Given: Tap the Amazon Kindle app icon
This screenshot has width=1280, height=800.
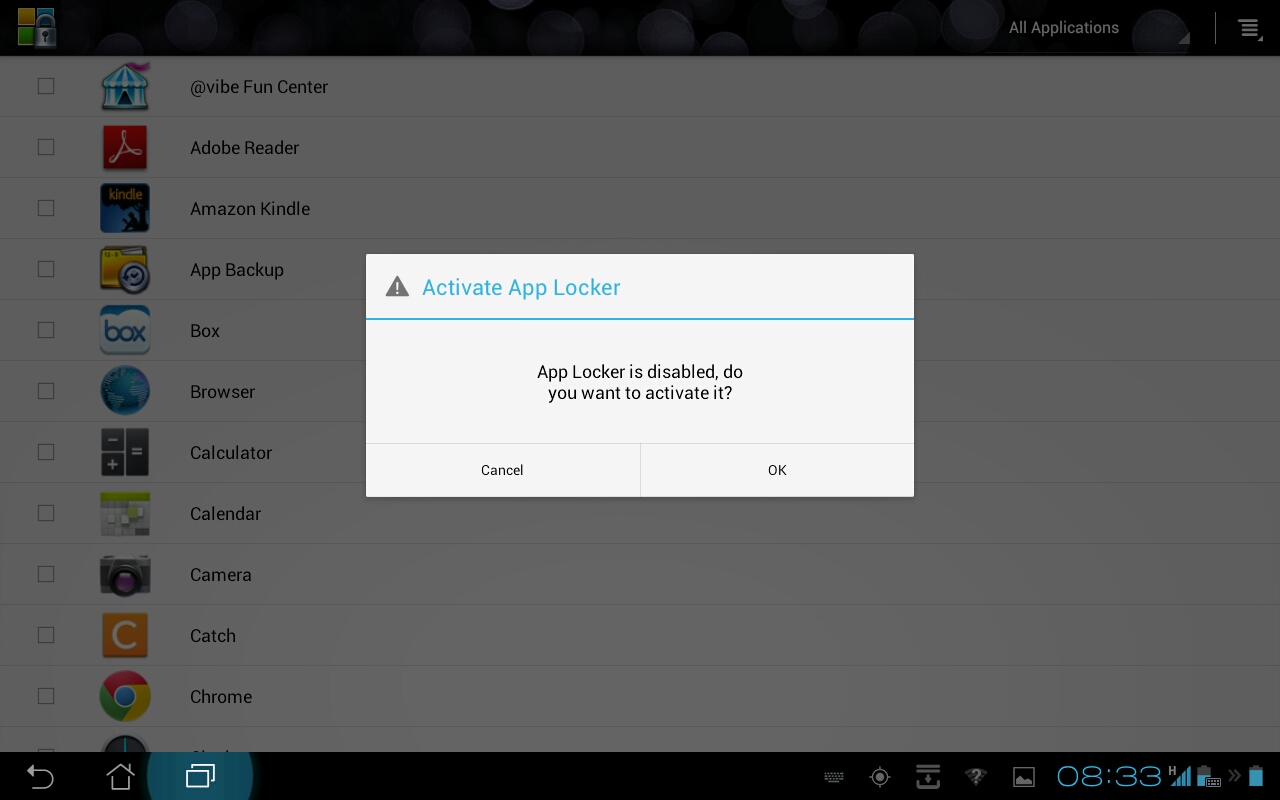Looking at the screenshot, I should click(125, 209).
